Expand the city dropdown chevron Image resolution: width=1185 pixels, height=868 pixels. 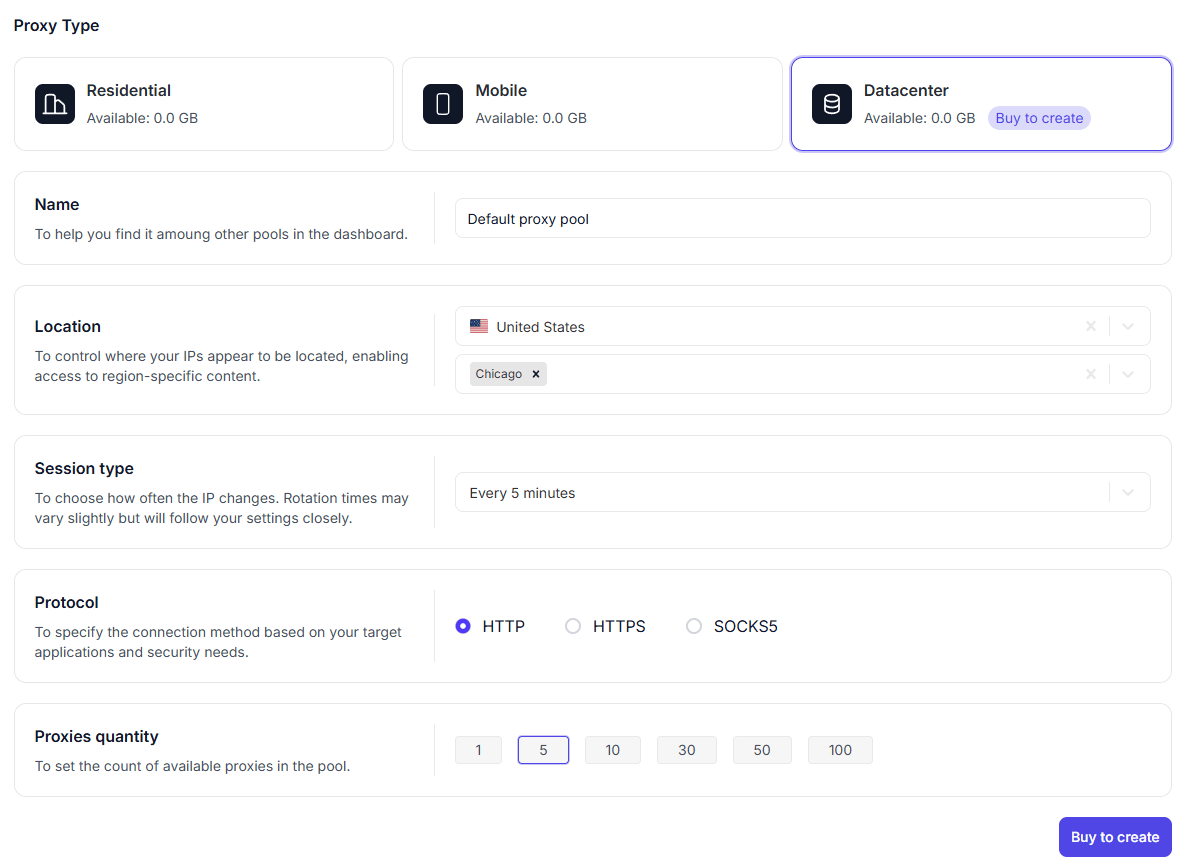(1128, 374)
